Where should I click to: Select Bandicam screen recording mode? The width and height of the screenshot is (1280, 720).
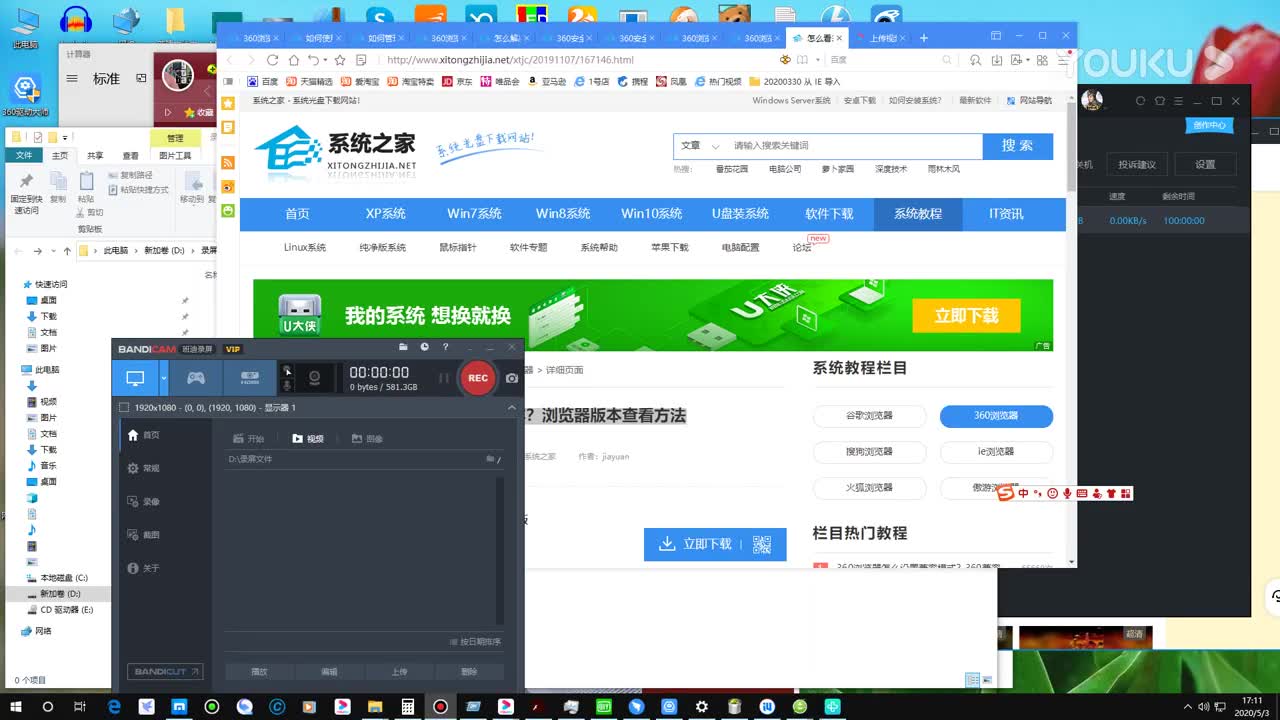click(x=135, y=378)
